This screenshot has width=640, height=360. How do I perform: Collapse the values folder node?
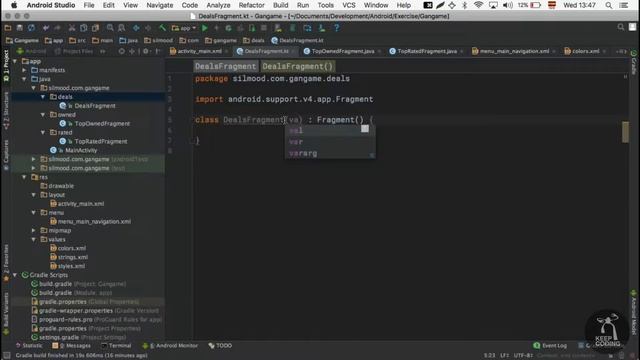coord(34,240)
